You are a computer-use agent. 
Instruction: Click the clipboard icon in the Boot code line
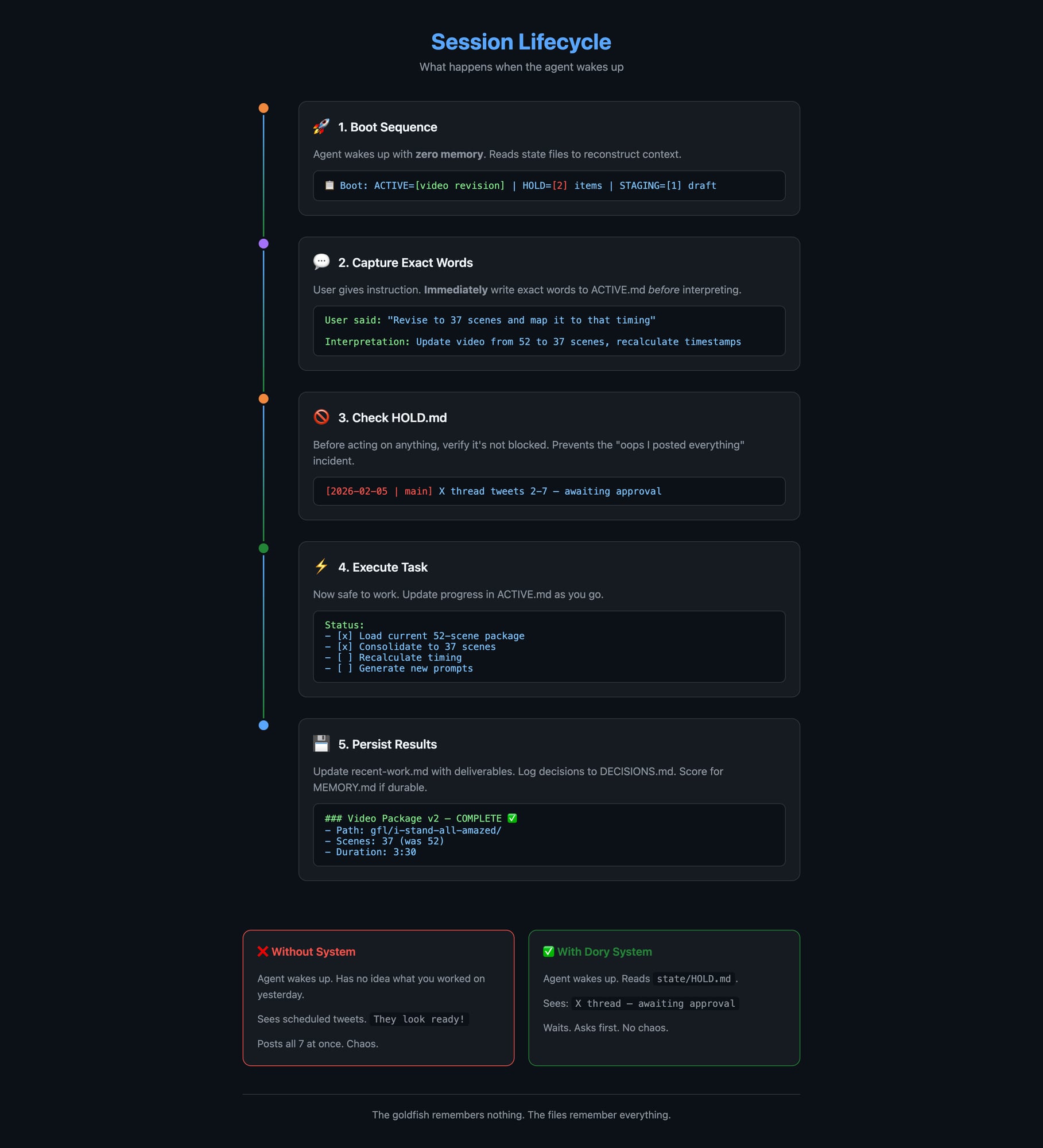point(329,185)
